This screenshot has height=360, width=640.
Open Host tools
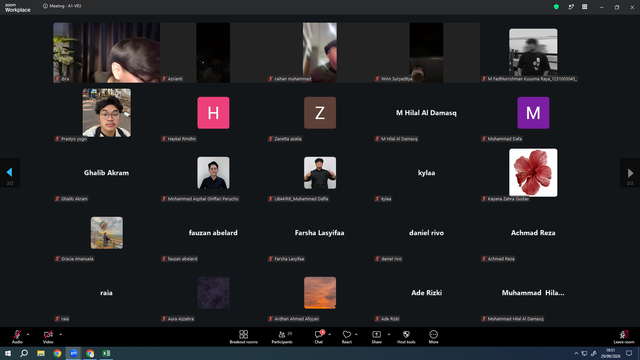pyautogui.click(x=406, y=337)
